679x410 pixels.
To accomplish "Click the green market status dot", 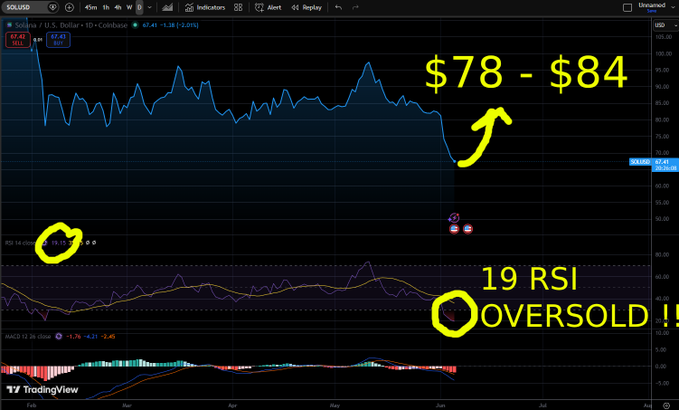I will coord(135,25).
